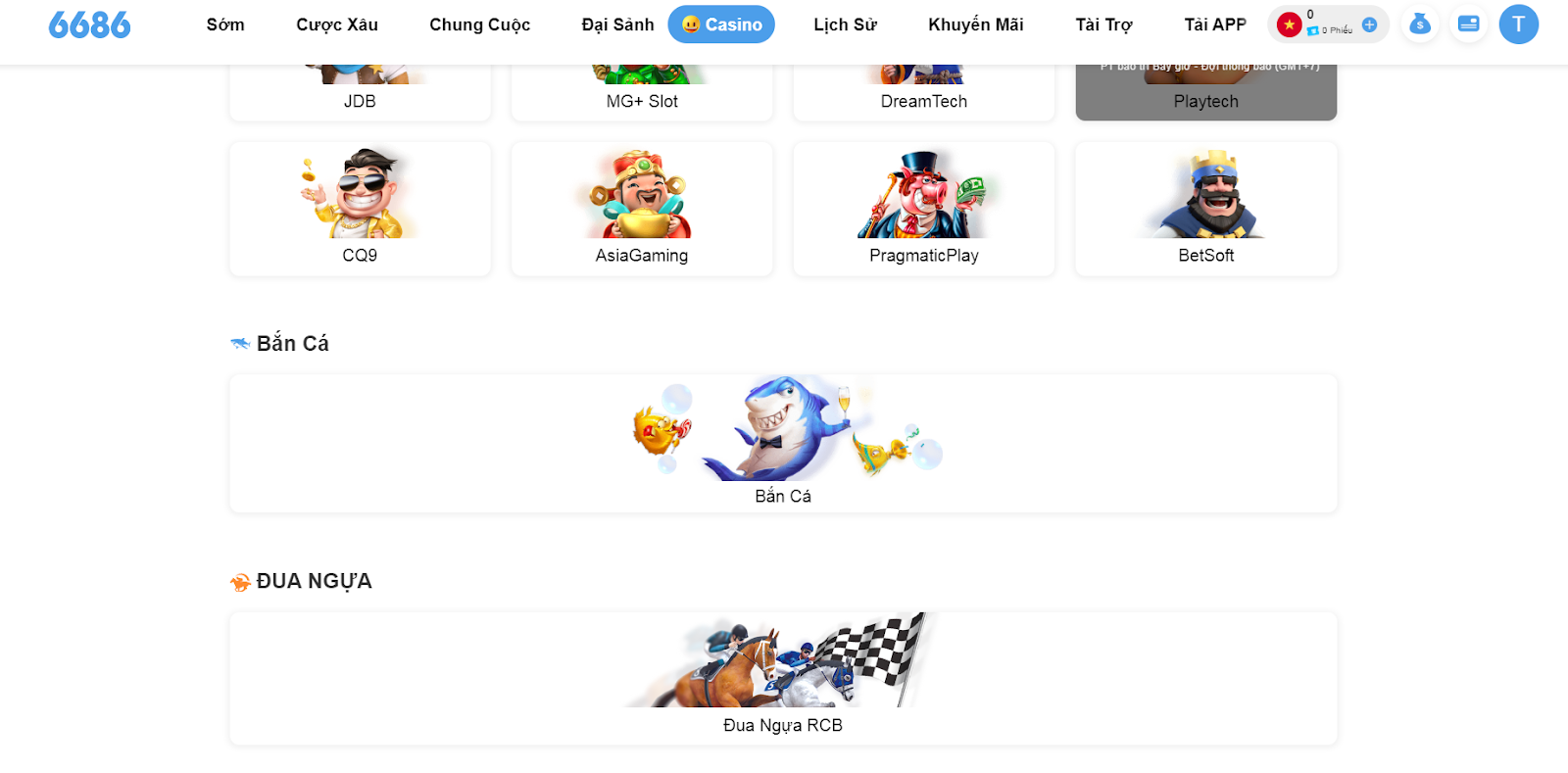Open Đại Sảnh from the navbar
Image resolution: width=1568 pixels, height=773 pixels.
617,24
